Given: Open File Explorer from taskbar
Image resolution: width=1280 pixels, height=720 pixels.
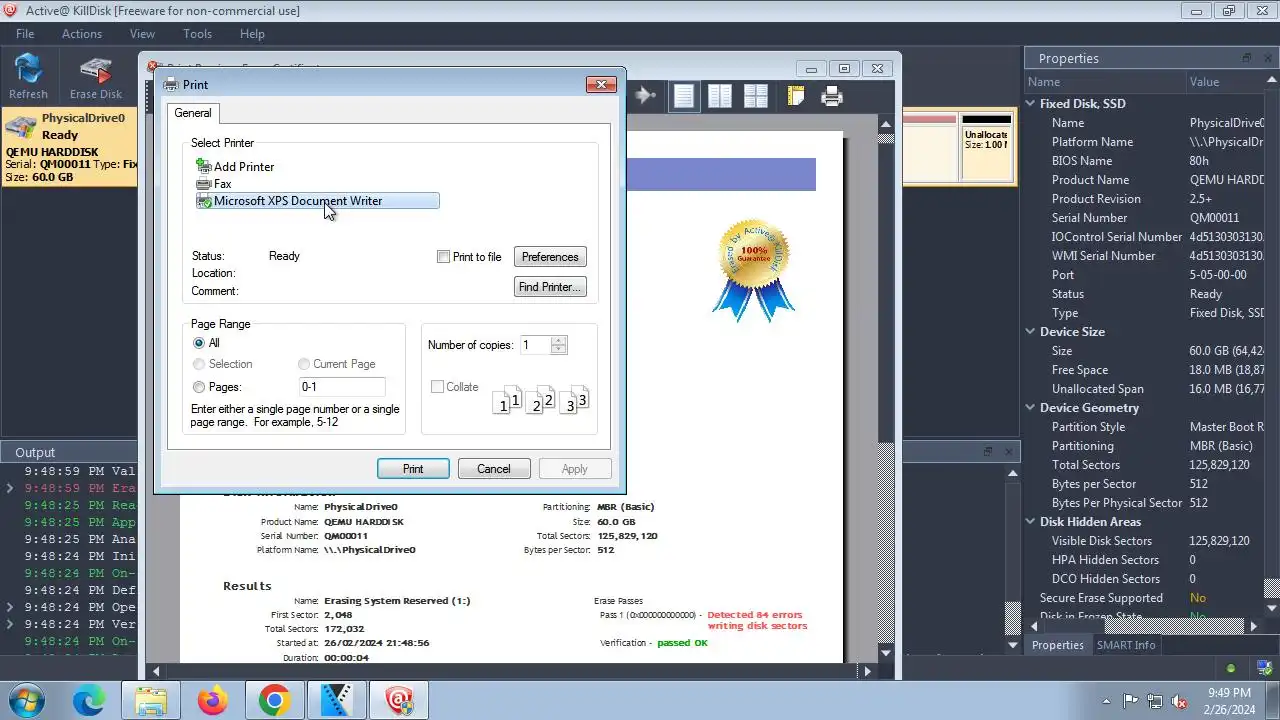Looking at the screenshot, I should pyautogui.click(x=150, y=701).
